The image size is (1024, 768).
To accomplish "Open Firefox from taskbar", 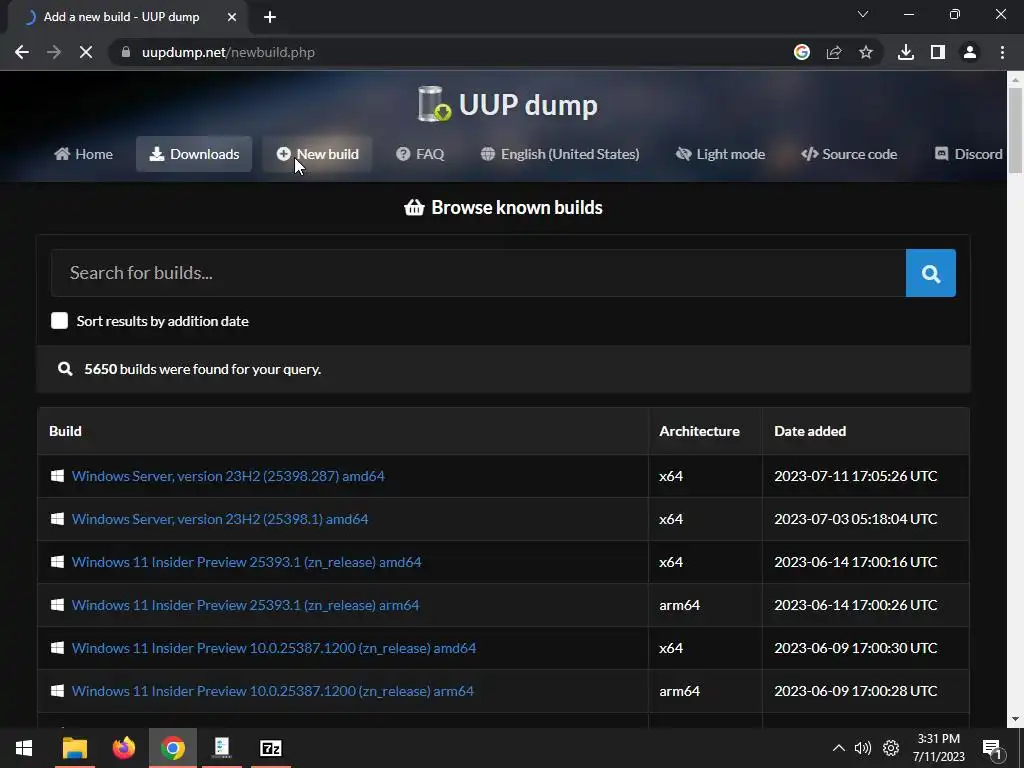I will point(123,748).
